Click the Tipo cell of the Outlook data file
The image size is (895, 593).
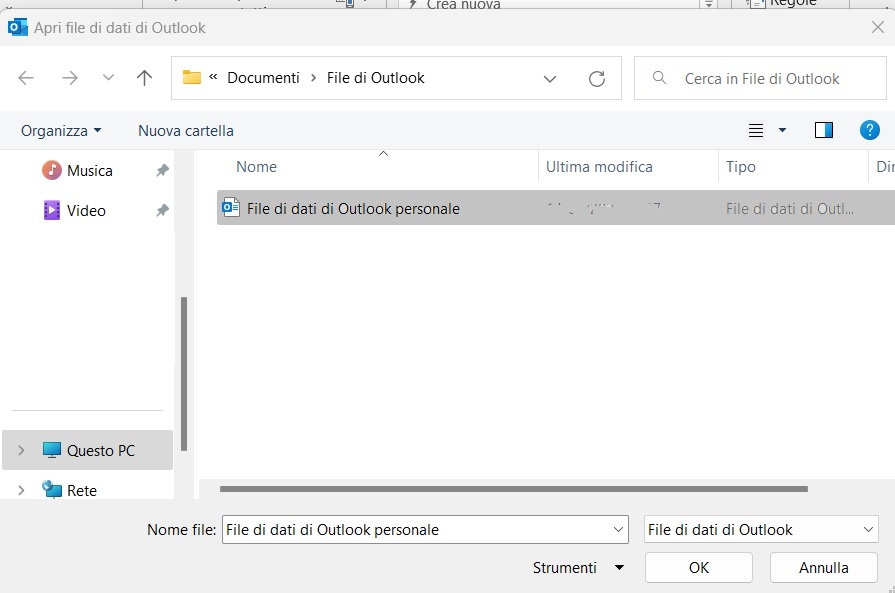point(790,209)
